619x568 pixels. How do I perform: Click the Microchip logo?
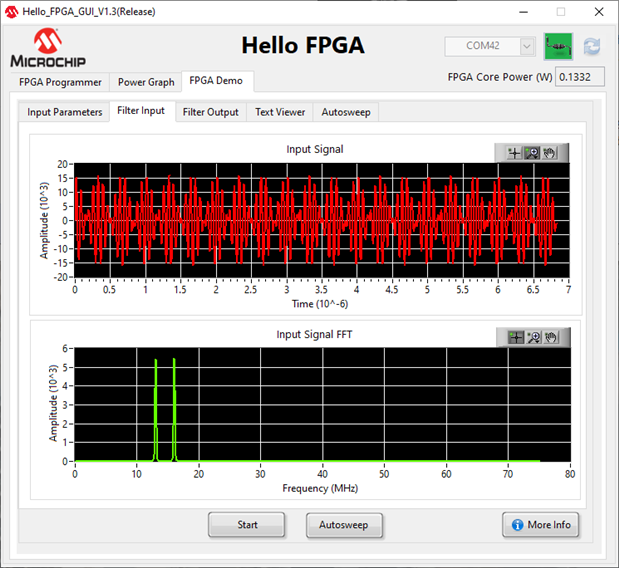coord(48,48)
